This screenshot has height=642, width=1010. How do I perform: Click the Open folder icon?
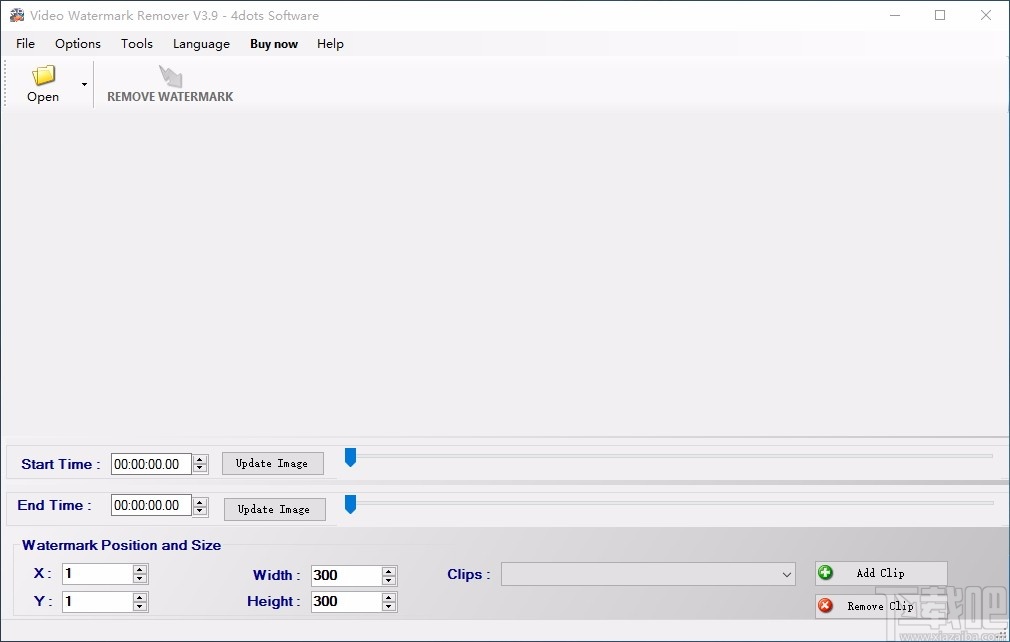coord(44,75)
